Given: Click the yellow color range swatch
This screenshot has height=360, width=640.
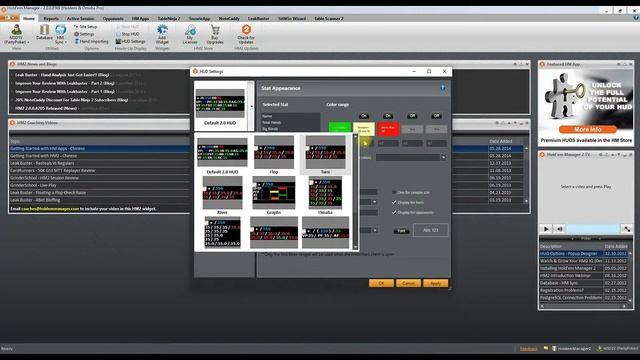Looking at the screenshot, I should [x=364, y=128].
